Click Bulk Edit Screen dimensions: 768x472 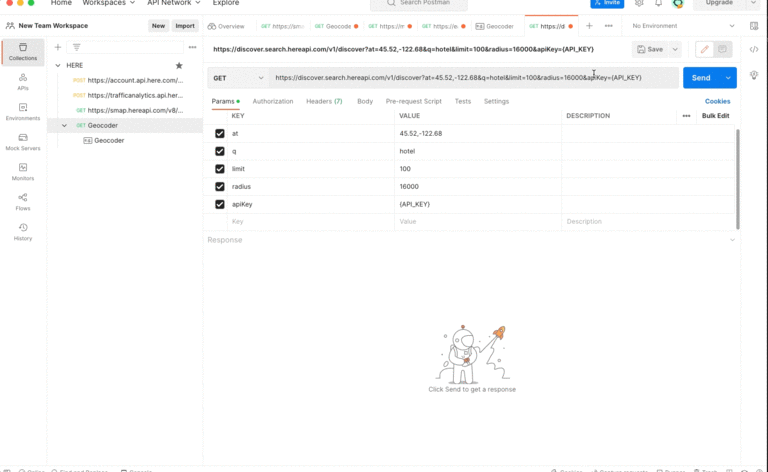pyautogui.click(x=715, y=116)
